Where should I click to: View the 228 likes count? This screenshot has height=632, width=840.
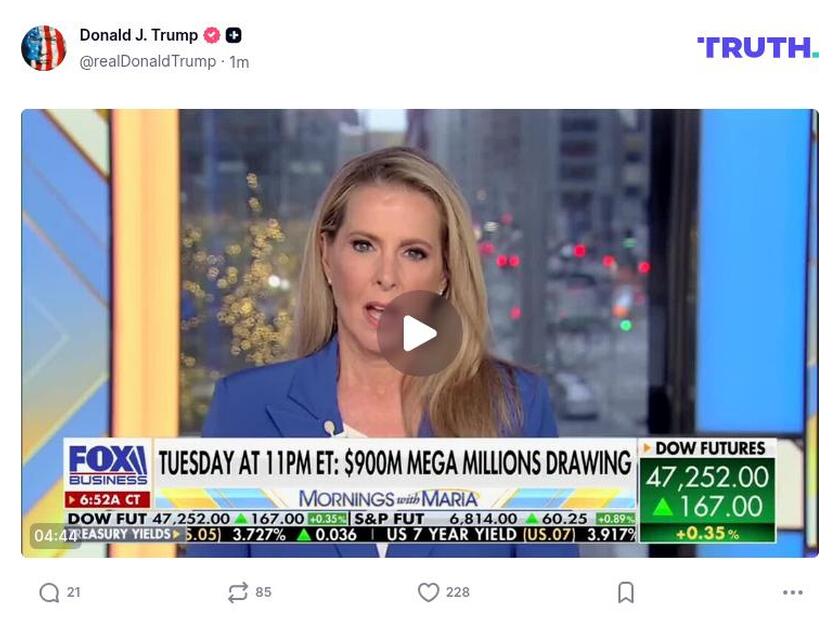[x=458, y=592]
